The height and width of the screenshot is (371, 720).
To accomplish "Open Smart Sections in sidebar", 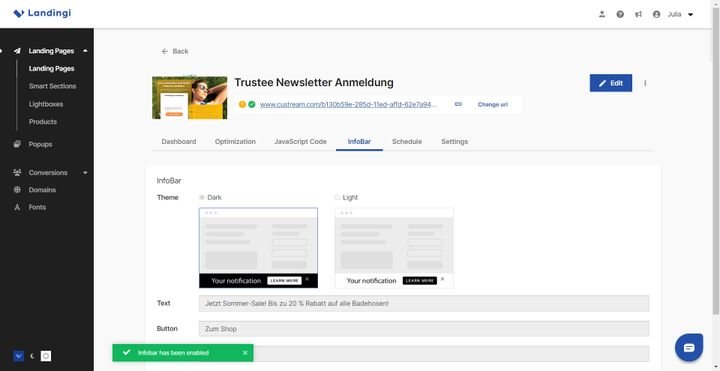I will [x=52, y=86].
